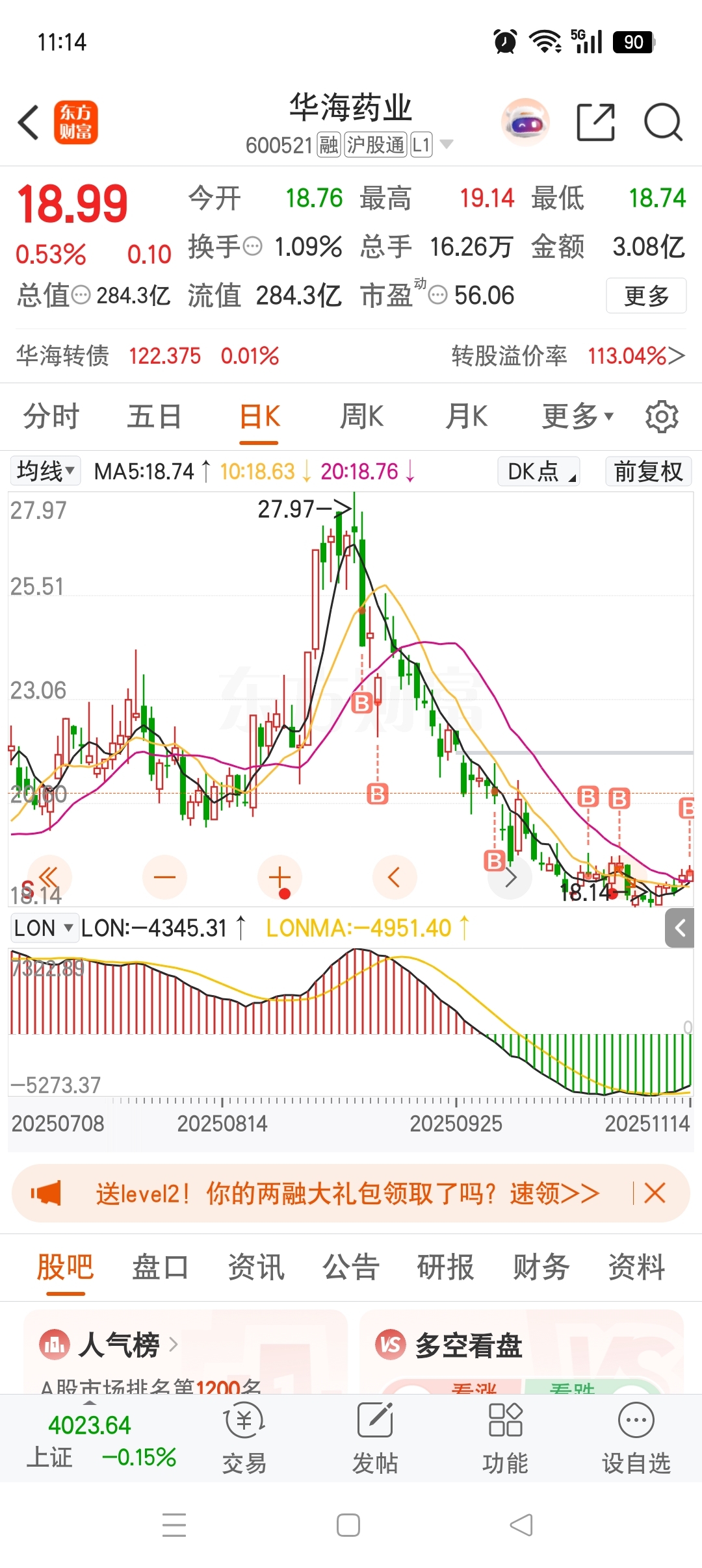702x1568 pixels.
Task: Open DK点 selector dropdown
Action: [x=539, y=471]
